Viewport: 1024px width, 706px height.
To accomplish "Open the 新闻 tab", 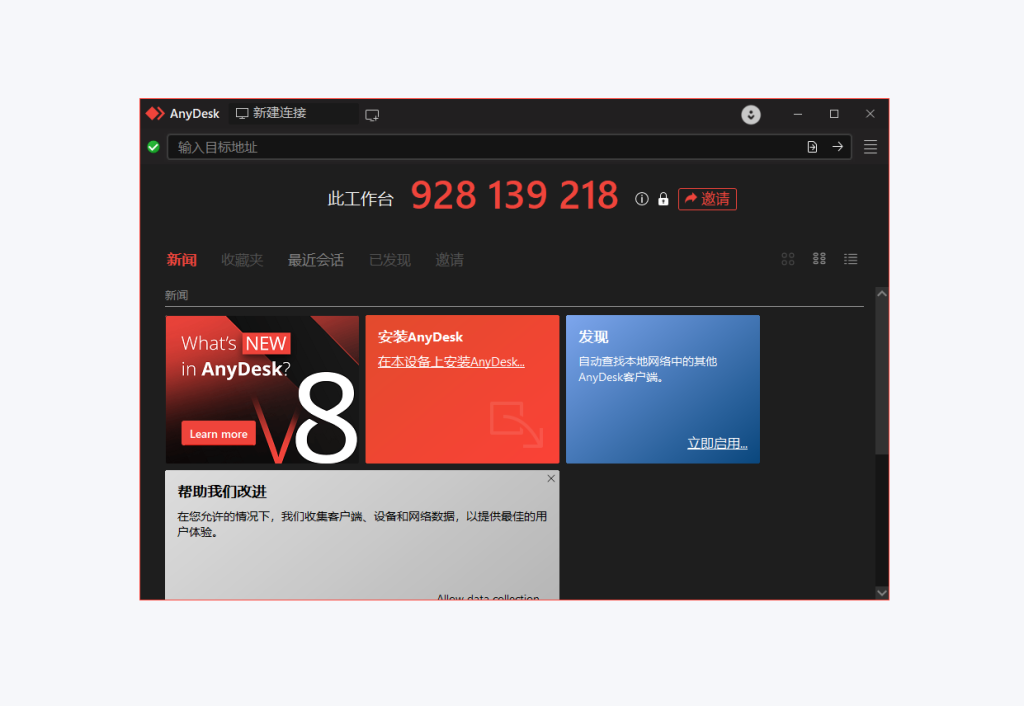I will pos(182,260).
